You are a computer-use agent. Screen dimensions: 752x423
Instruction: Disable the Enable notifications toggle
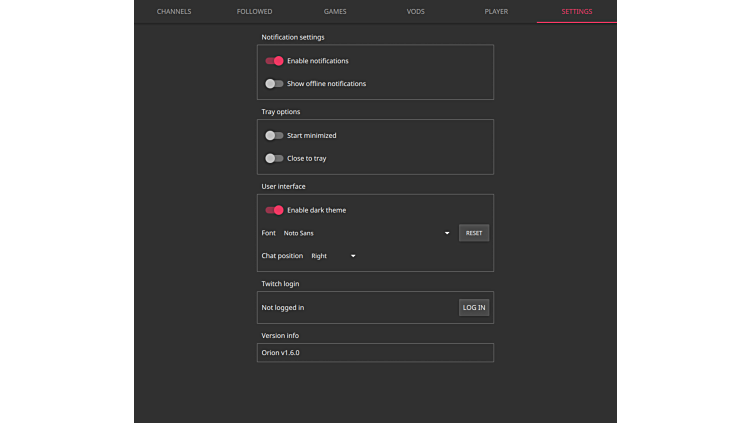pos(274,61)
